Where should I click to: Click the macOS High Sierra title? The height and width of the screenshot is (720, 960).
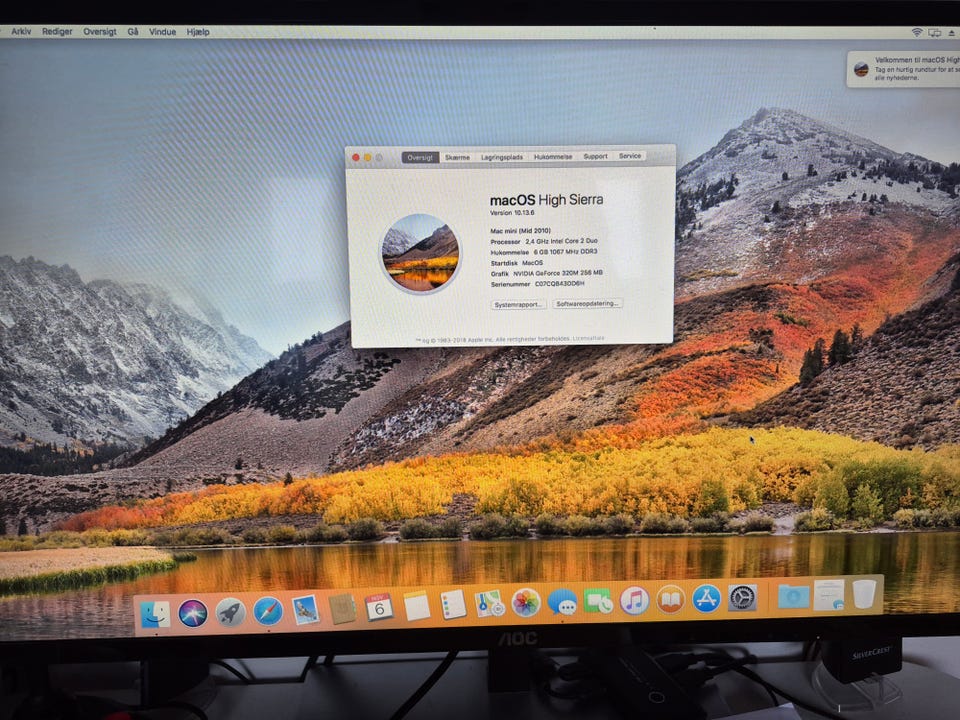click(546, 200)
